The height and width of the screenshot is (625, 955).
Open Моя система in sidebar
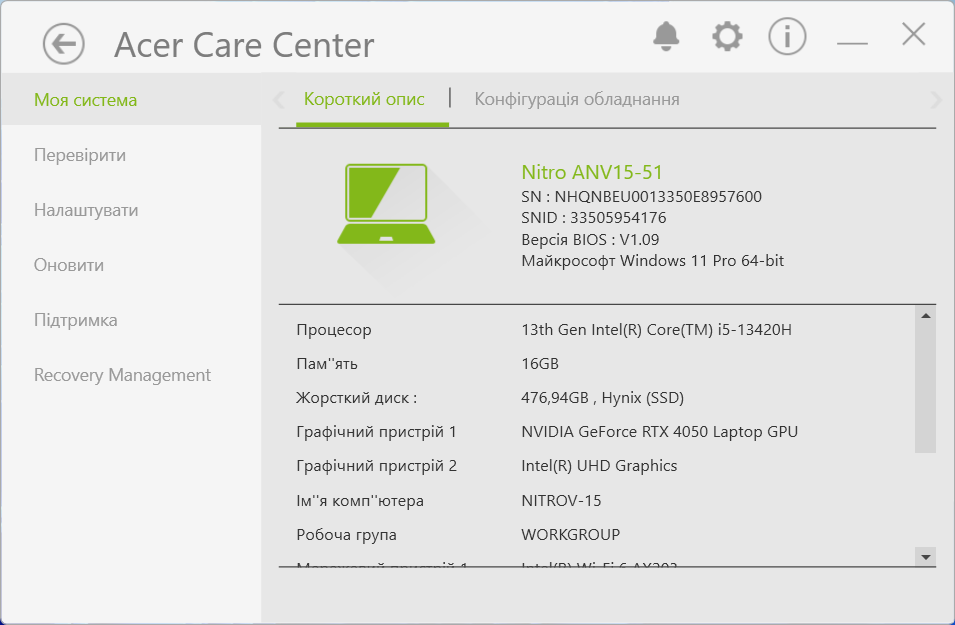[x=86, y=100]
